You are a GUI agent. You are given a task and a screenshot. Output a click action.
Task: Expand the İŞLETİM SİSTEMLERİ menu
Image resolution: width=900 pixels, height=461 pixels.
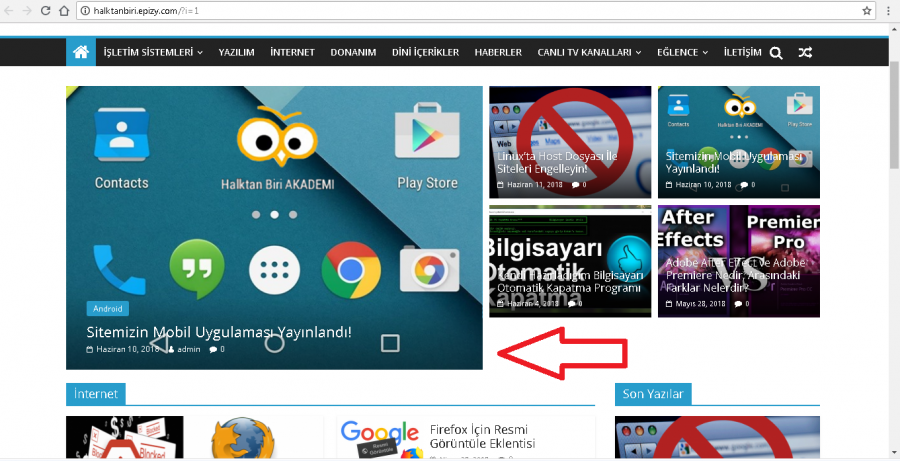153,52
